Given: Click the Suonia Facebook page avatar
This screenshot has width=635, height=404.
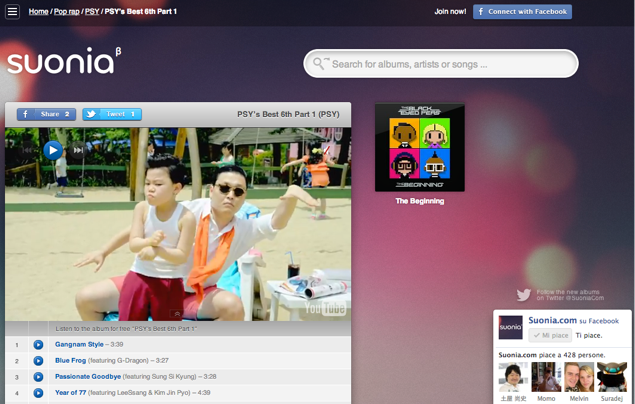Looking at the screenshot, I should (510, 327).
